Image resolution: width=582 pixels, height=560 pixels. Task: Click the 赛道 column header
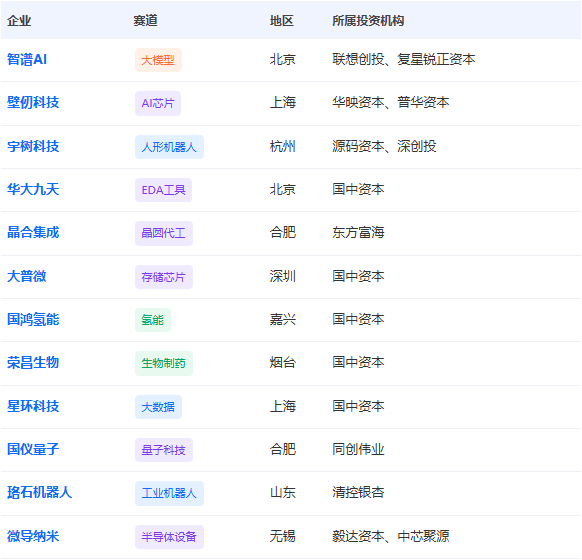(x=146, y=20)
